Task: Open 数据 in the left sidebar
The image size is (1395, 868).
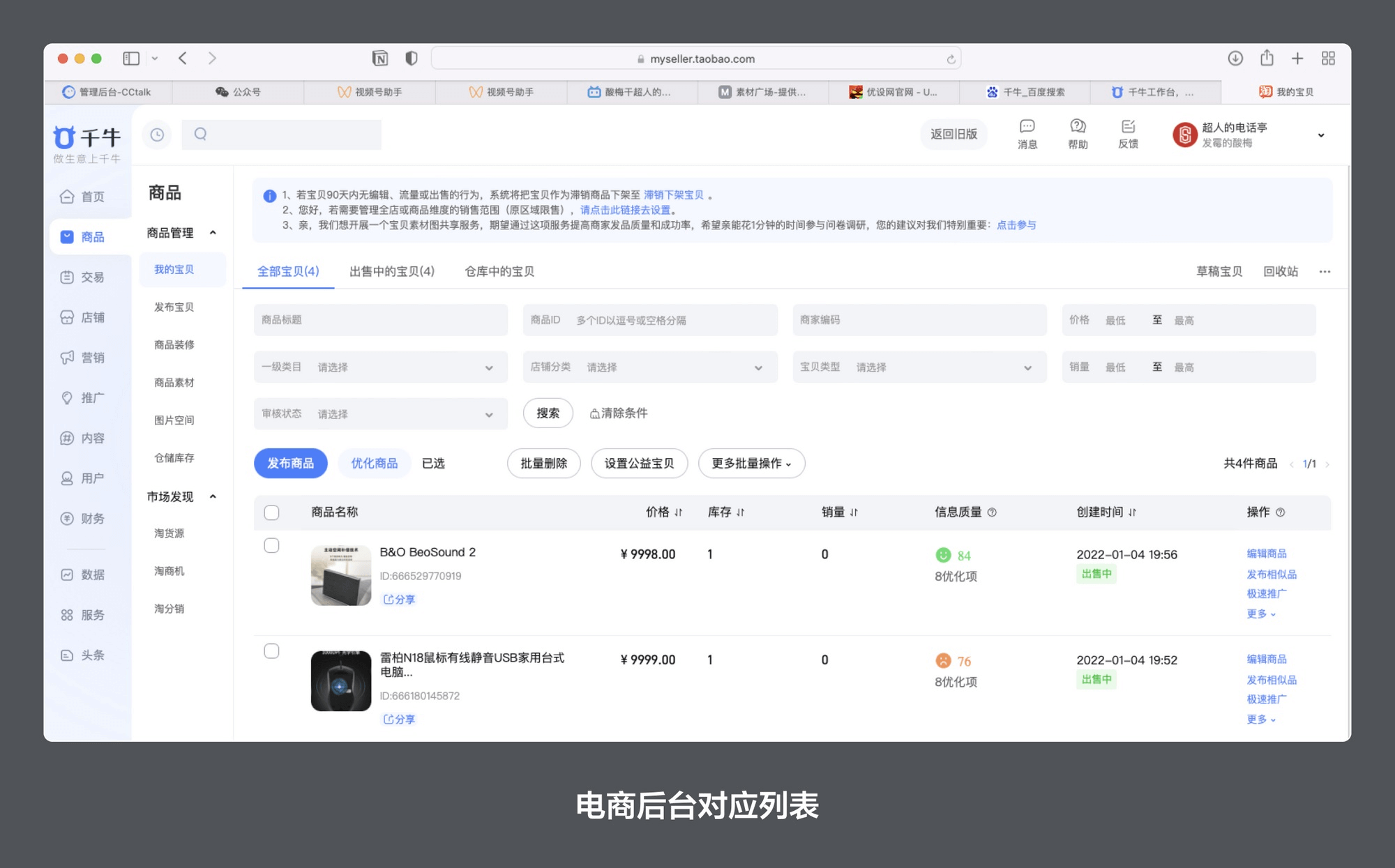Action: (83, 574)
